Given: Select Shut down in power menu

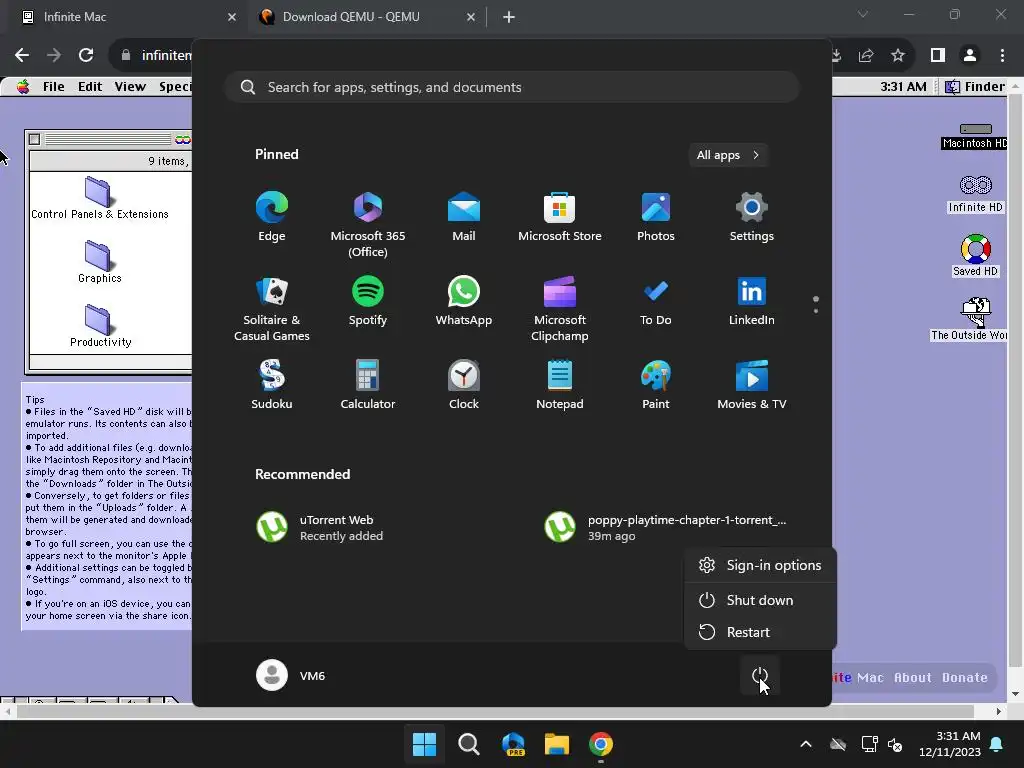Looking at the screenshot, I should click(x=760, y=600).
